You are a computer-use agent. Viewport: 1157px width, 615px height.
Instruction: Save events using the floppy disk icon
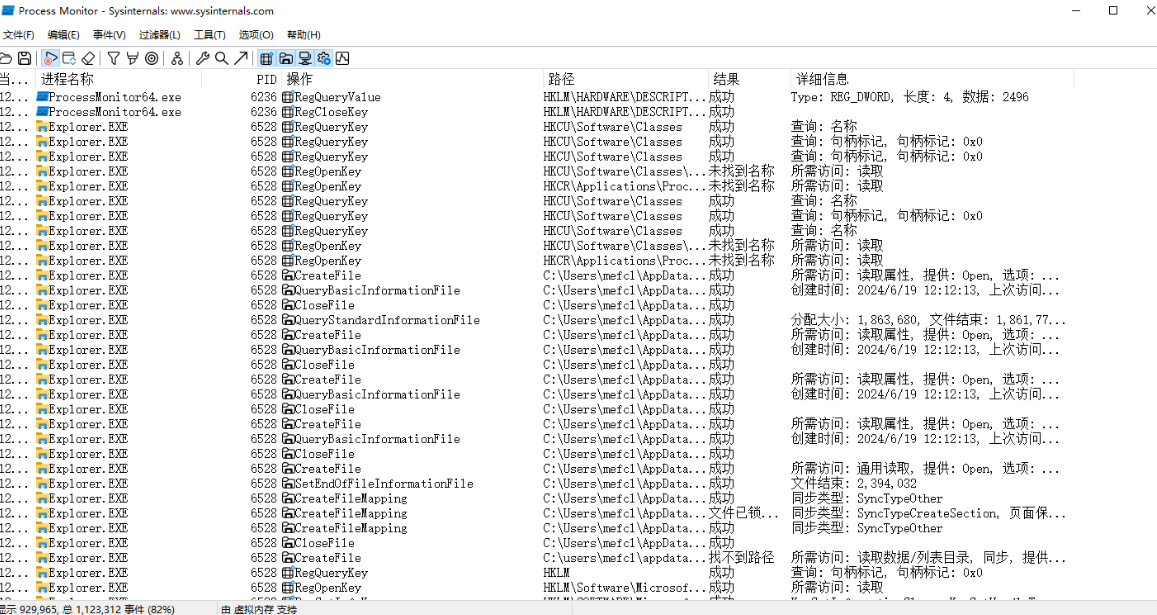pos(24,58)
